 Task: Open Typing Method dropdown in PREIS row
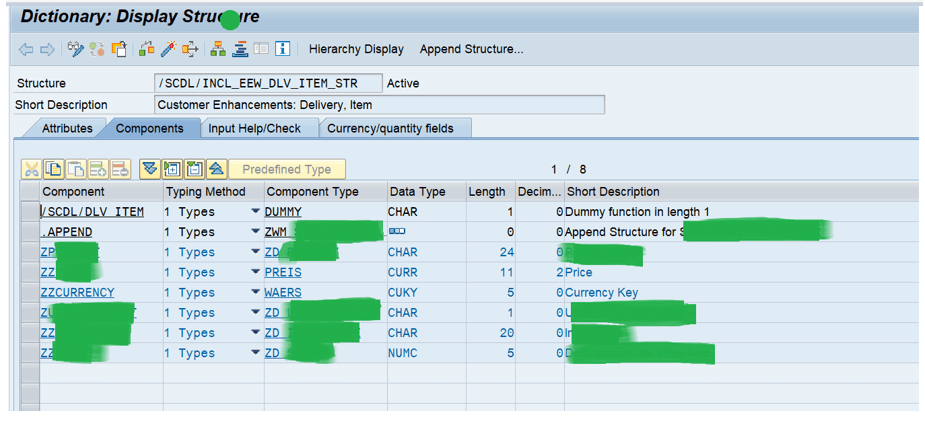[255, 272]
